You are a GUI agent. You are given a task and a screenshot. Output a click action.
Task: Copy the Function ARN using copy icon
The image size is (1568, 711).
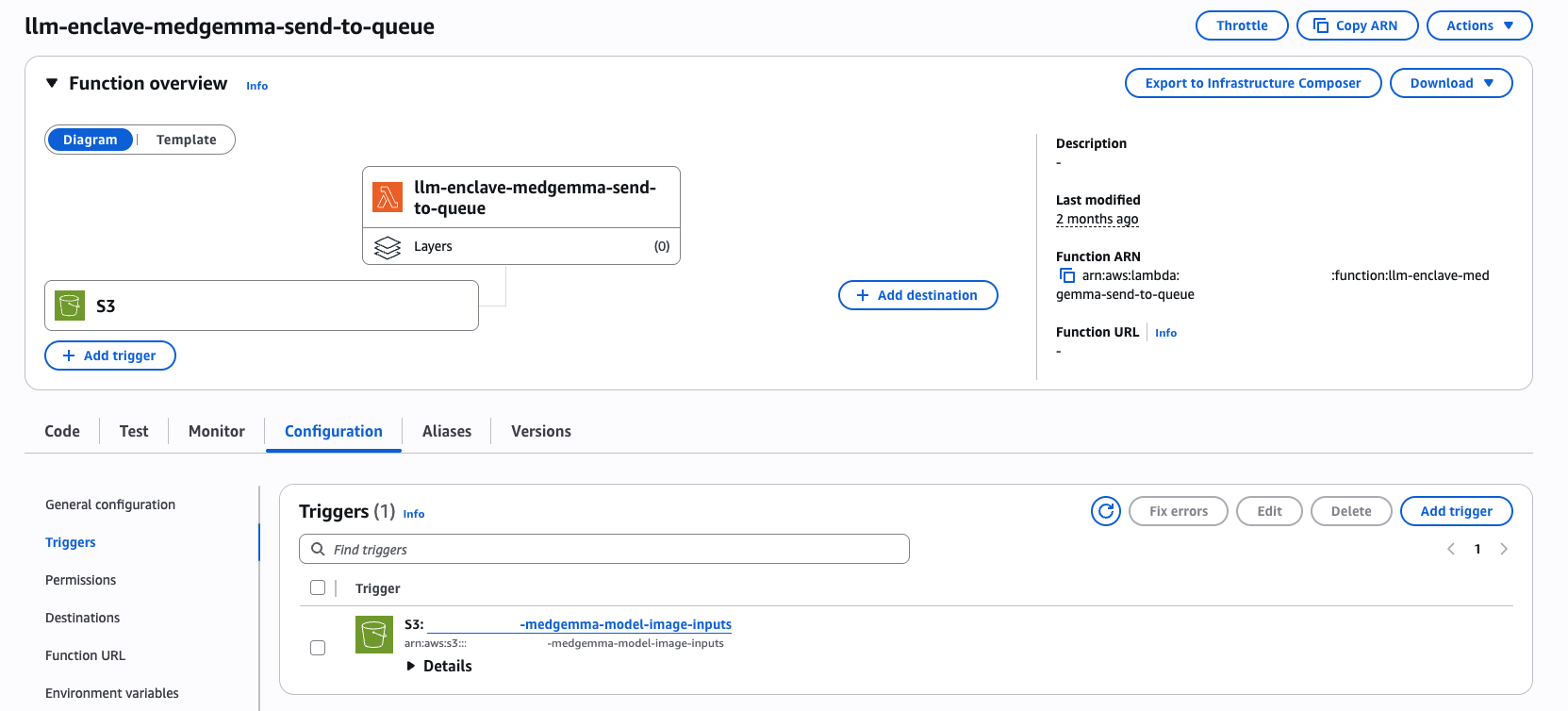tap(1067, 275)
